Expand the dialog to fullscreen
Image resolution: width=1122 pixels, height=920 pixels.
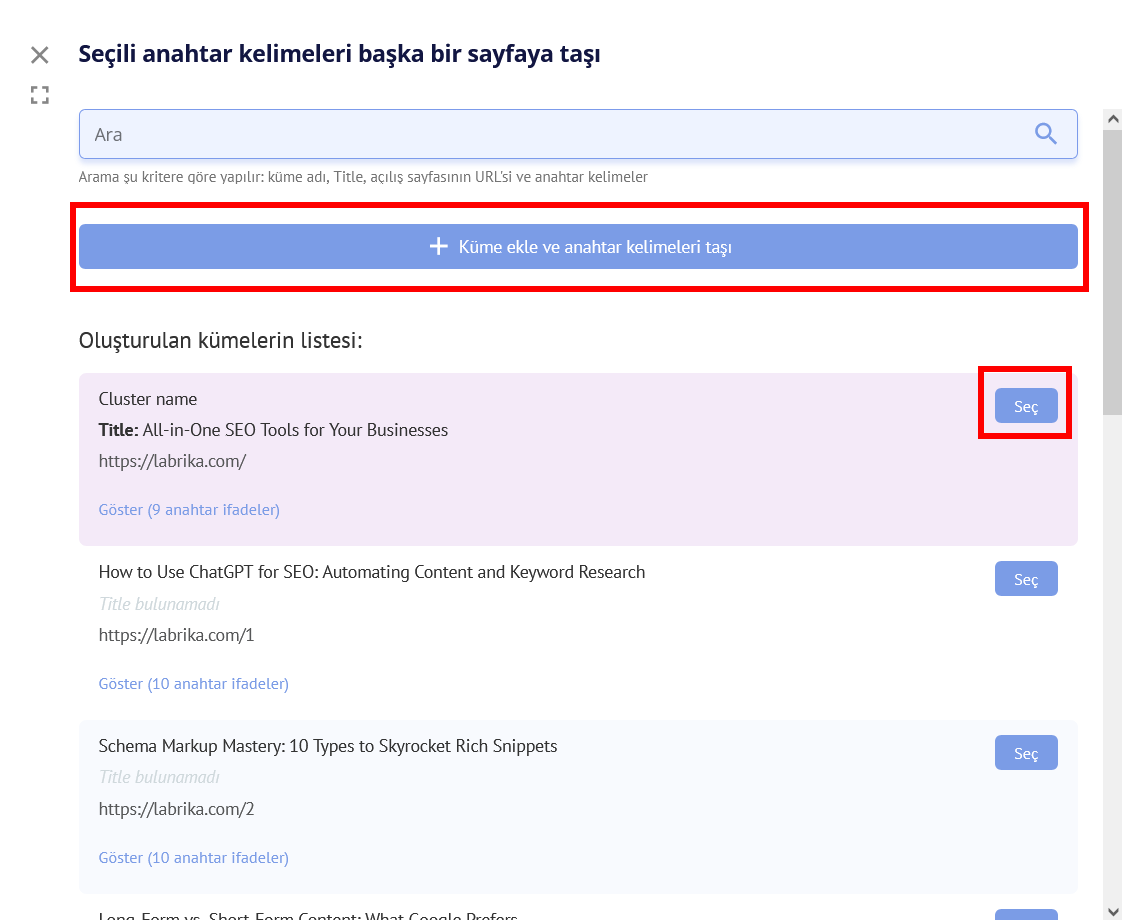pyautogui.click(x=40, y=96)
